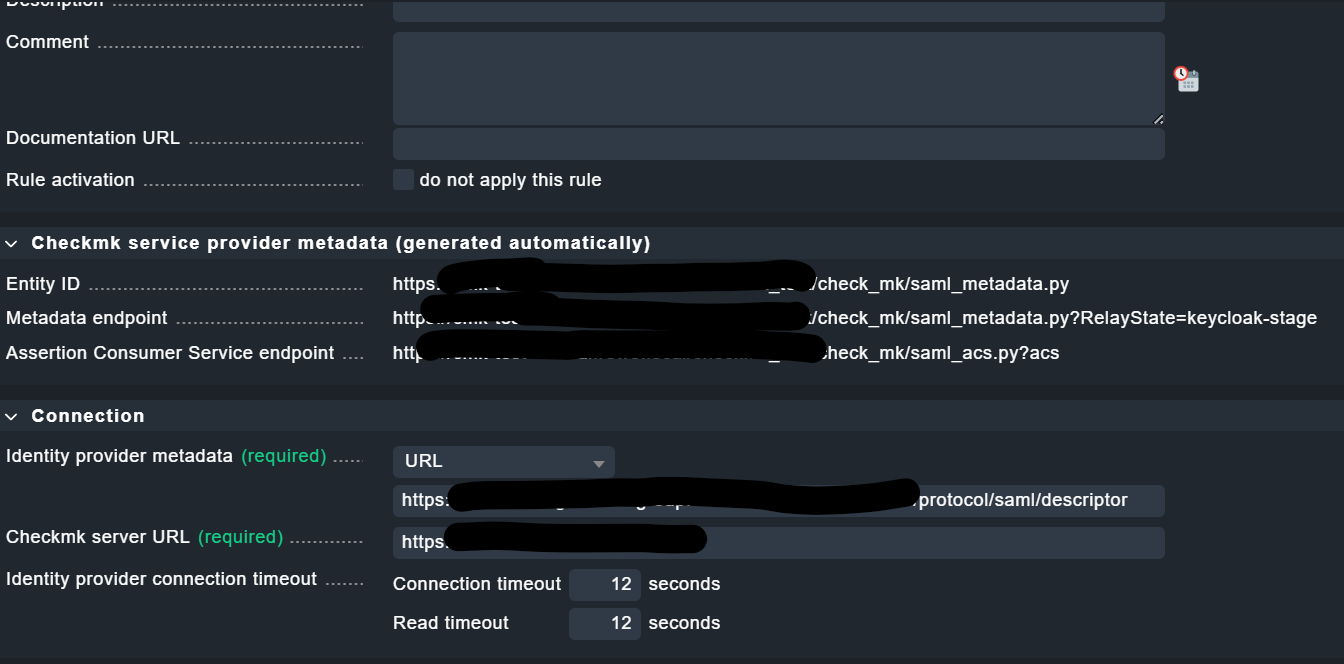Click the dropdown arrow next to URL

[599, 461]
